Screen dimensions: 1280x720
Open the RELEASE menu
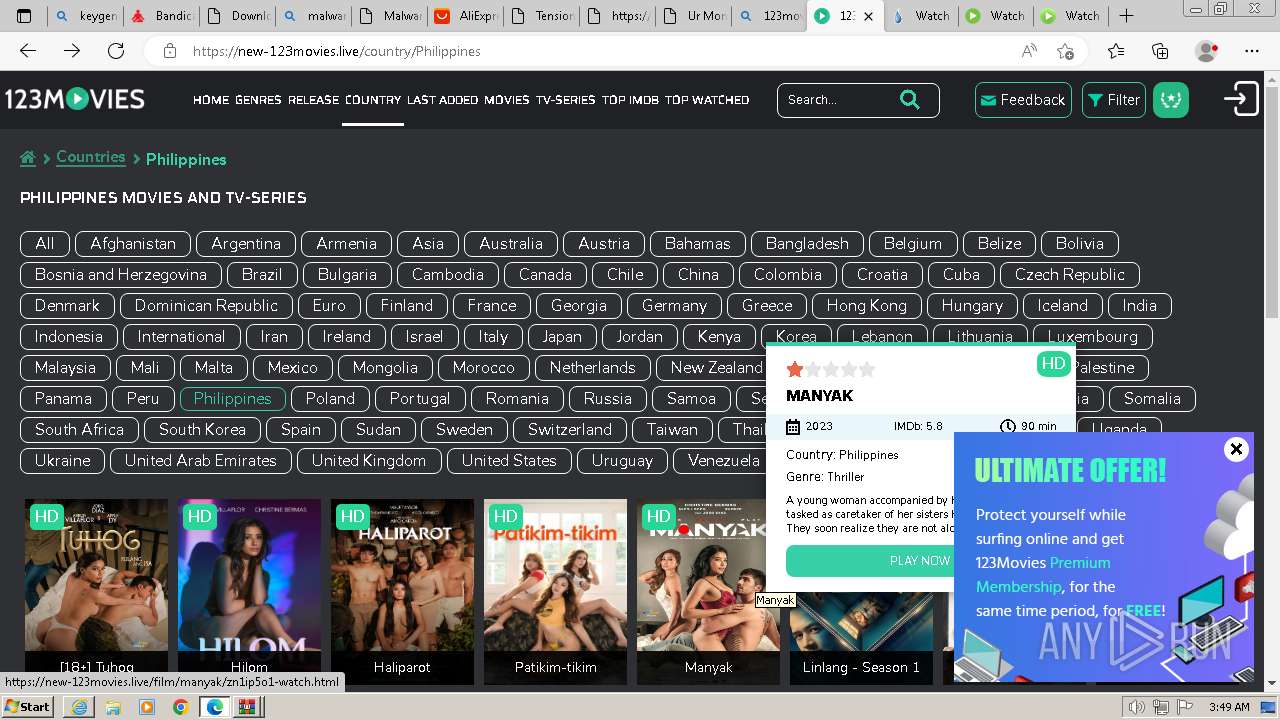(x=314, y=100)
